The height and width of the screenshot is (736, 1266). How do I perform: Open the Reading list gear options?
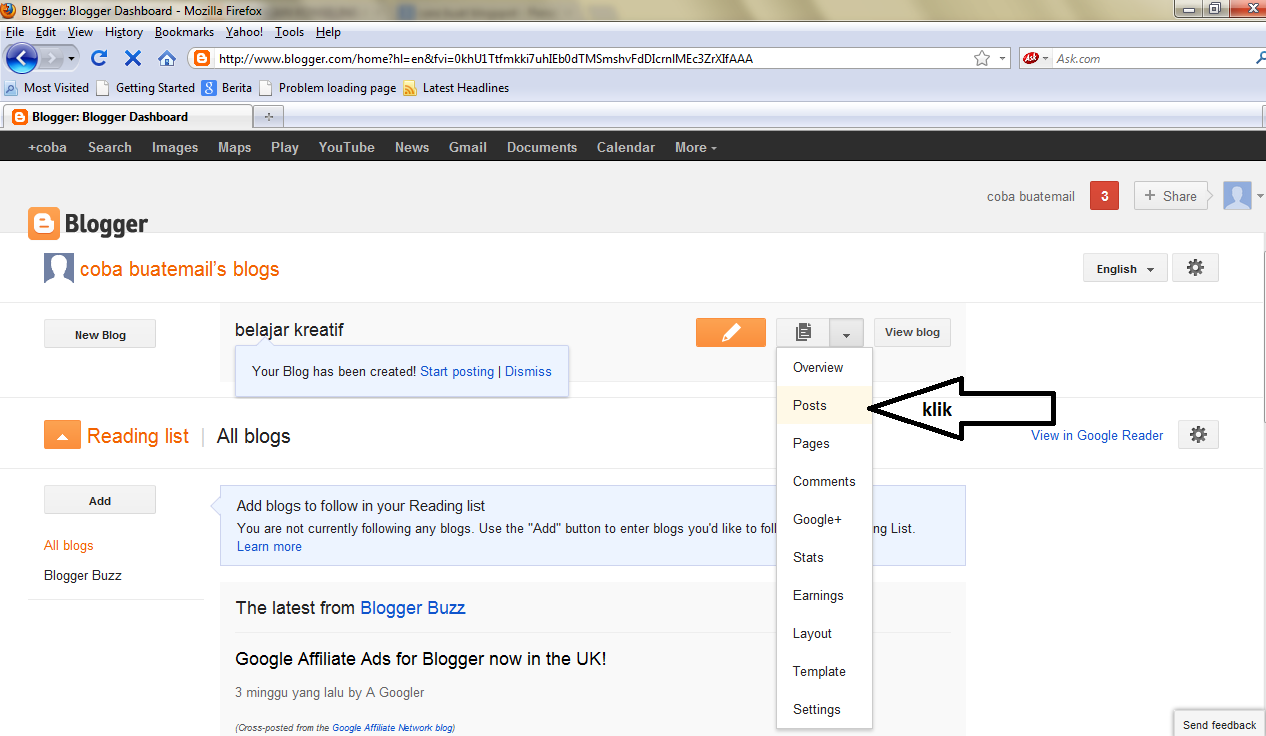tap(1198, 434)
